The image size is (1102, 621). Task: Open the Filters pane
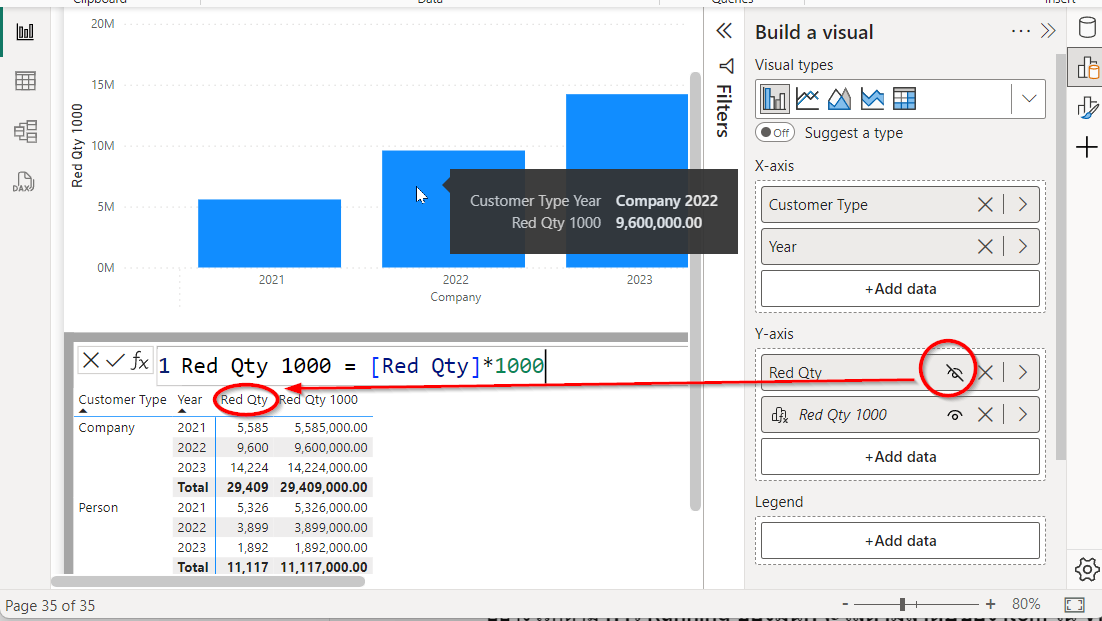725,67
